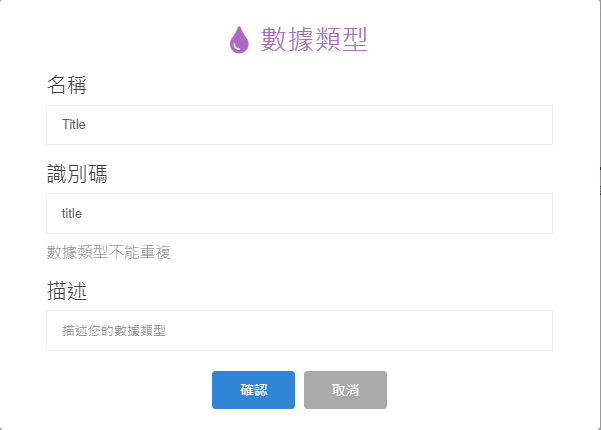The height and width of the screenshot is (430, 601).
Task: Click the 描述 field label
Action: (67, 291)
